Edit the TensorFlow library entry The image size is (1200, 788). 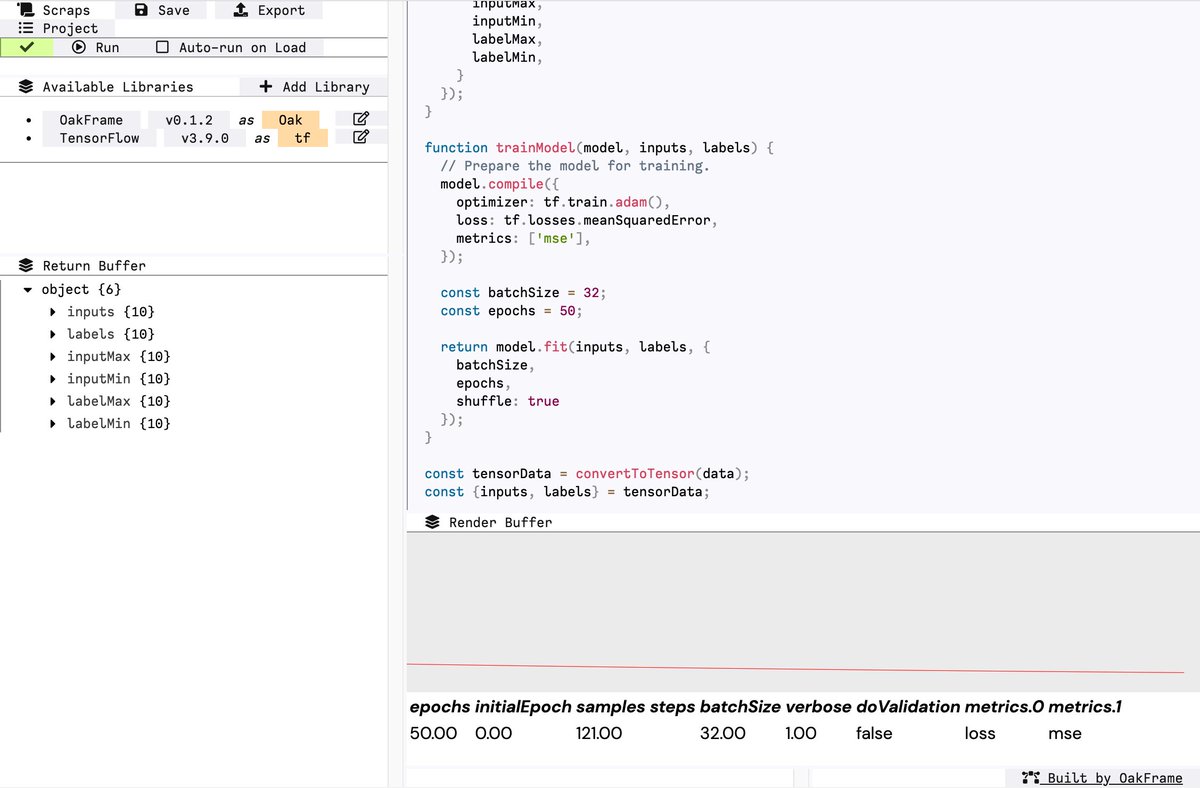tap(361, 137)
